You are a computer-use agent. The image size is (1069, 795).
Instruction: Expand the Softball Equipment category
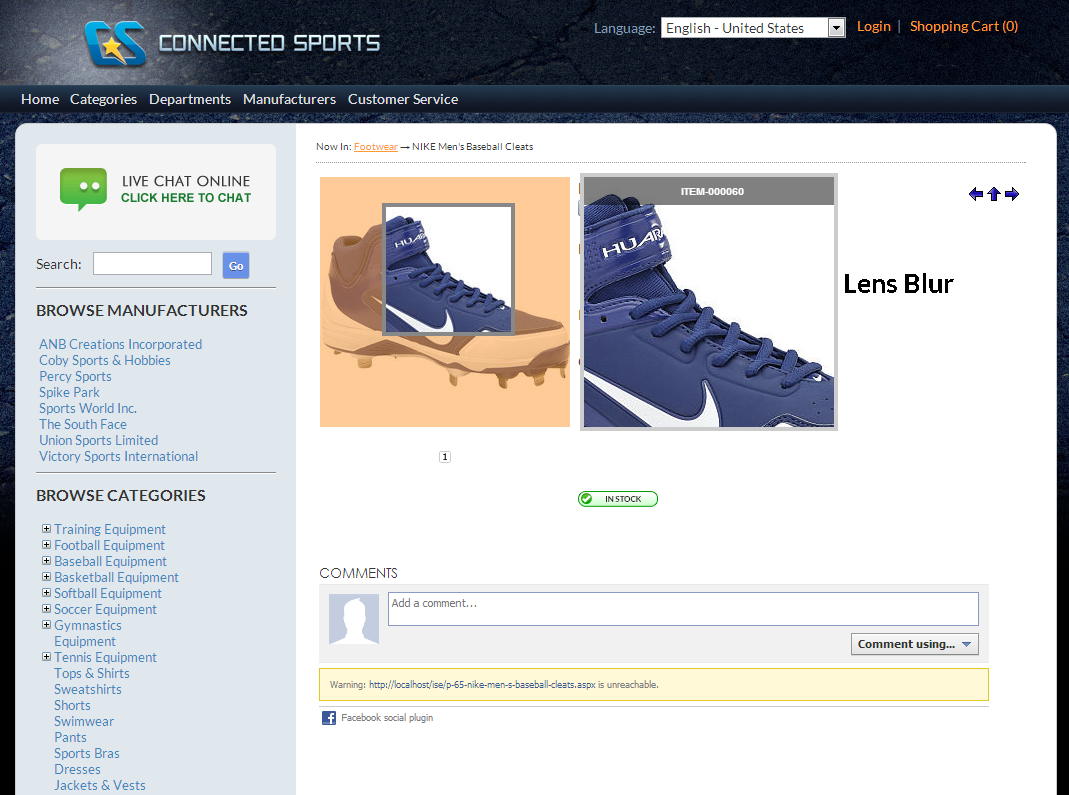coord(46,593)
